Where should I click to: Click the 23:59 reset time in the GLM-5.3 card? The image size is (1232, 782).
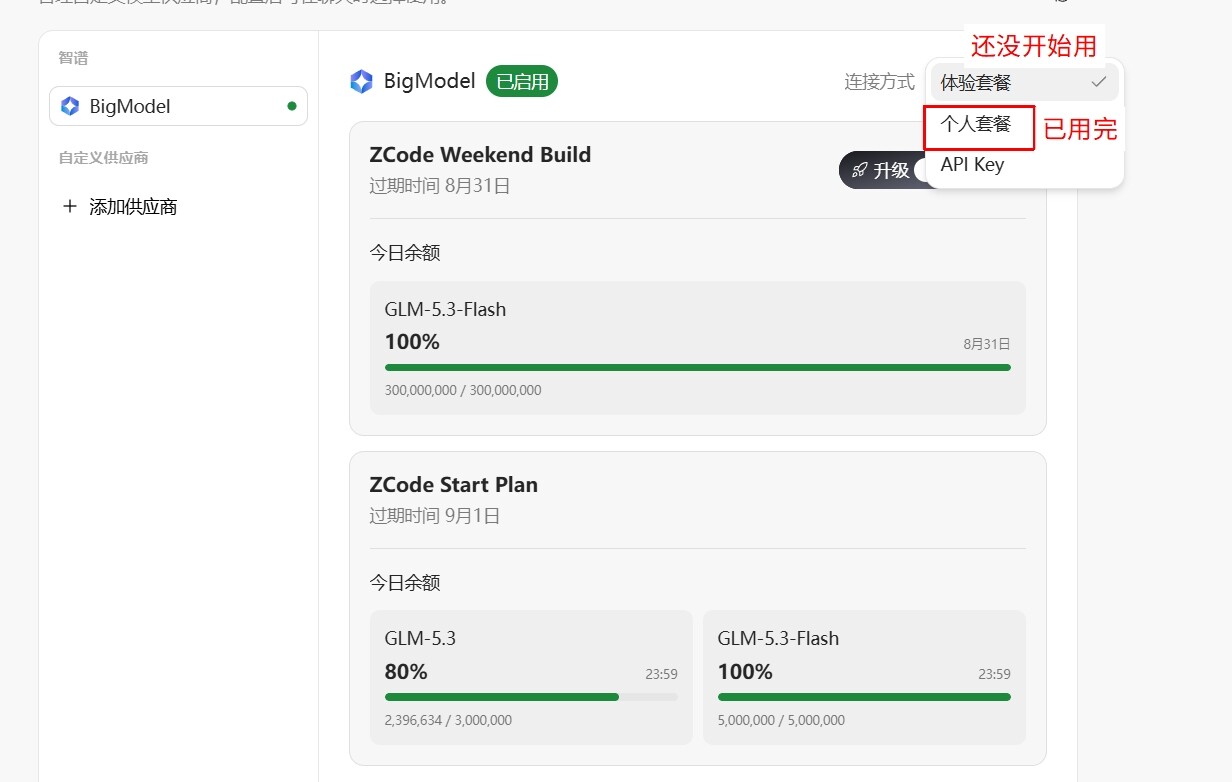pyautogui.click(x=661, y=674)
